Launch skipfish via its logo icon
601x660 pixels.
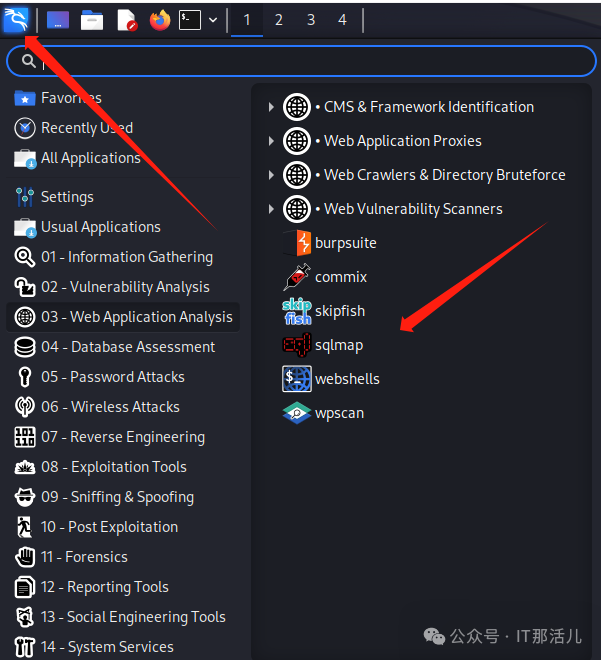click(x=297, y=311)
